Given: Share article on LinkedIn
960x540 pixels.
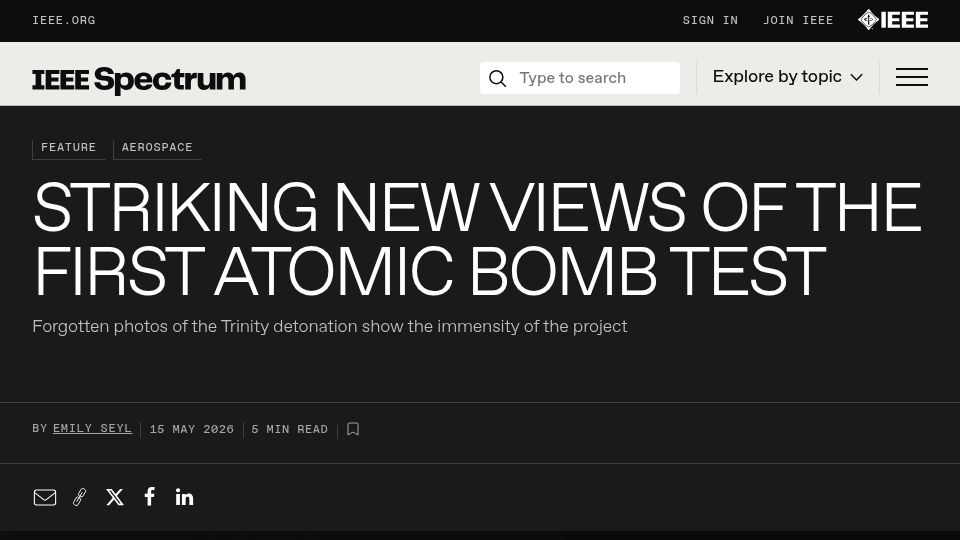Looking at the screenshot, I should point(184,497).
